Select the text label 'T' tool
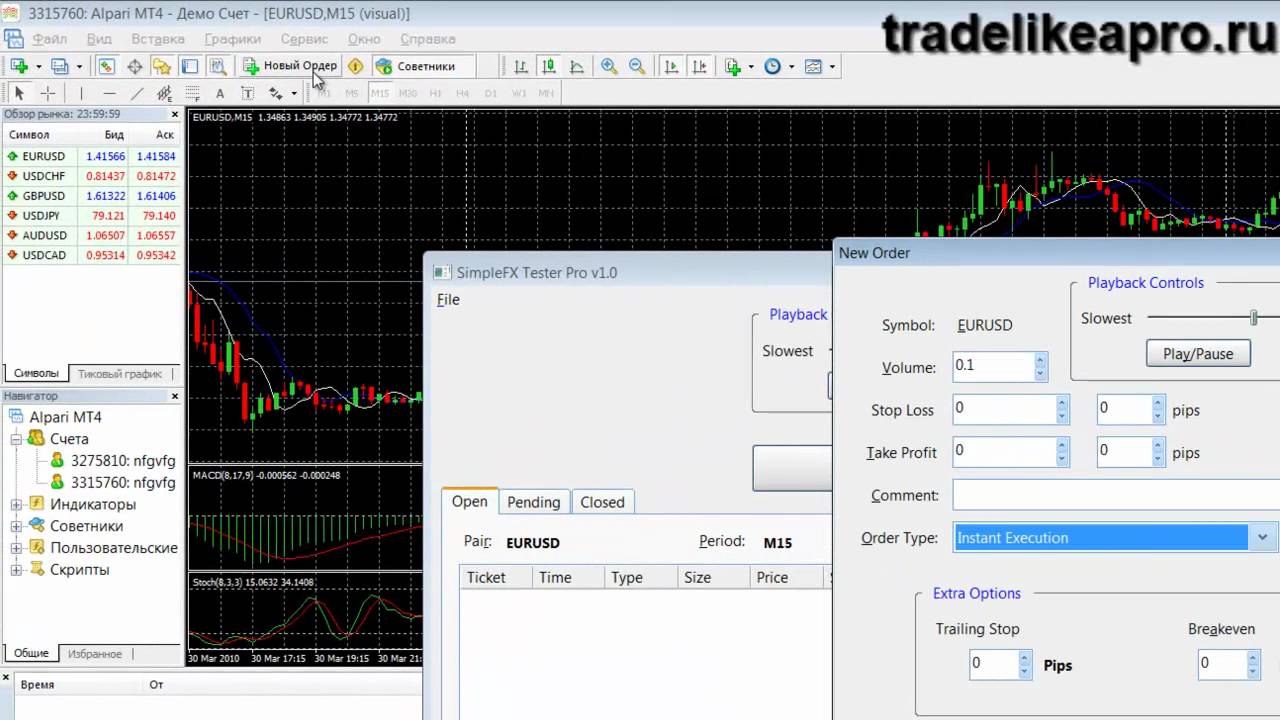1280x720 pixels. 247,93
